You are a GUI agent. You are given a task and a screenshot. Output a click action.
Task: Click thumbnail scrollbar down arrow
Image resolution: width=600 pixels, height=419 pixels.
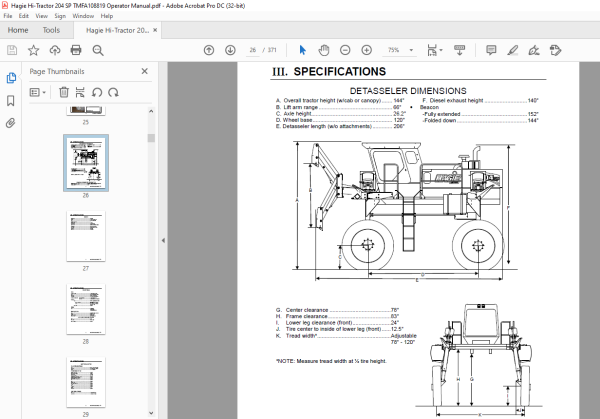[151, 413]
